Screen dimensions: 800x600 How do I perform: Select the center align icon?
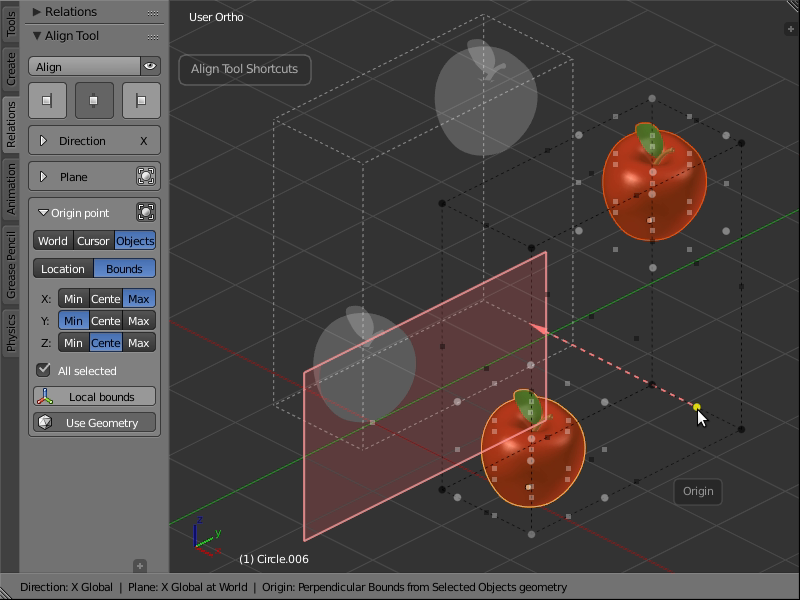coord(94,100)
